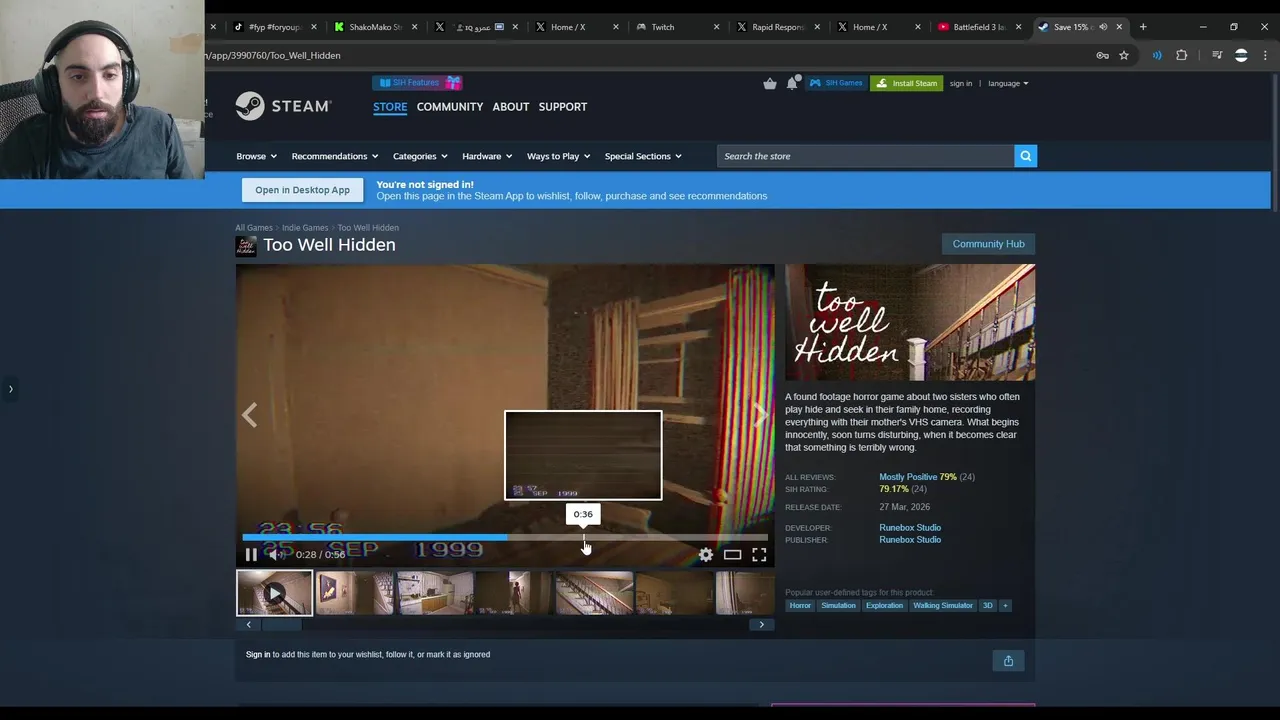Click All Games breadcrumb

click(254, 228)
